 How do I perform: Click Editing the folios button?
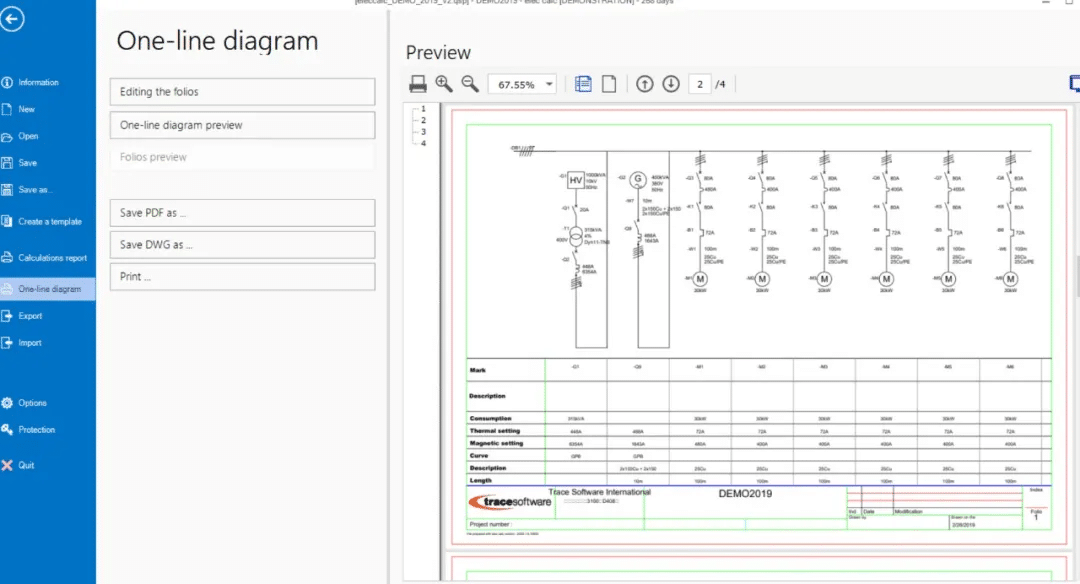click(242, 92)
